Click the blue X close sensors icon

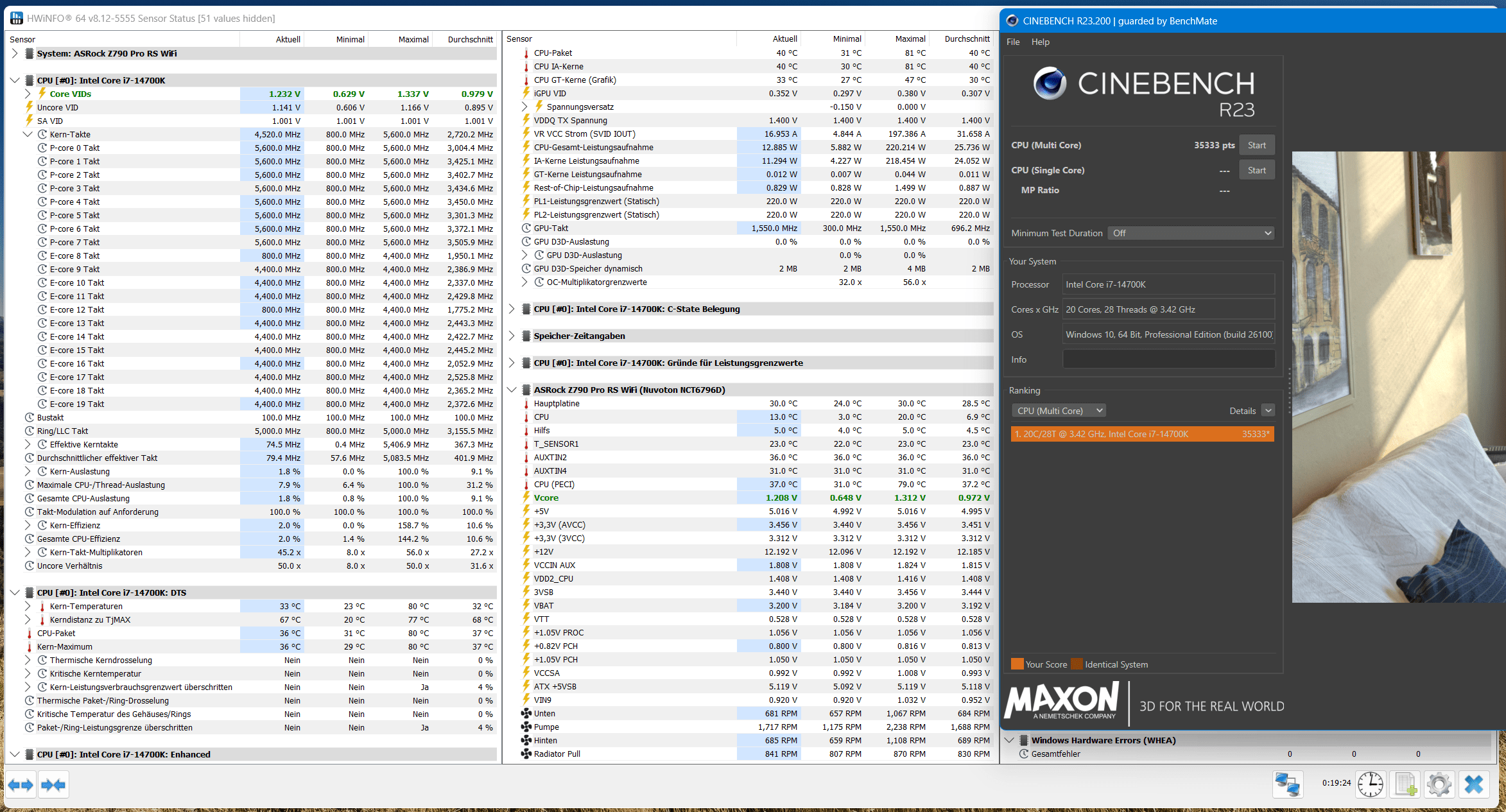click(x=1474, y=784)
